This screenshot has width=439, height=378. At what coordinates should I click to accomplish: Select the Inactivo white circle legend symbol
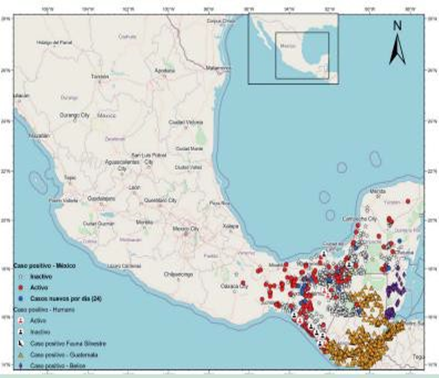(21, 277)
